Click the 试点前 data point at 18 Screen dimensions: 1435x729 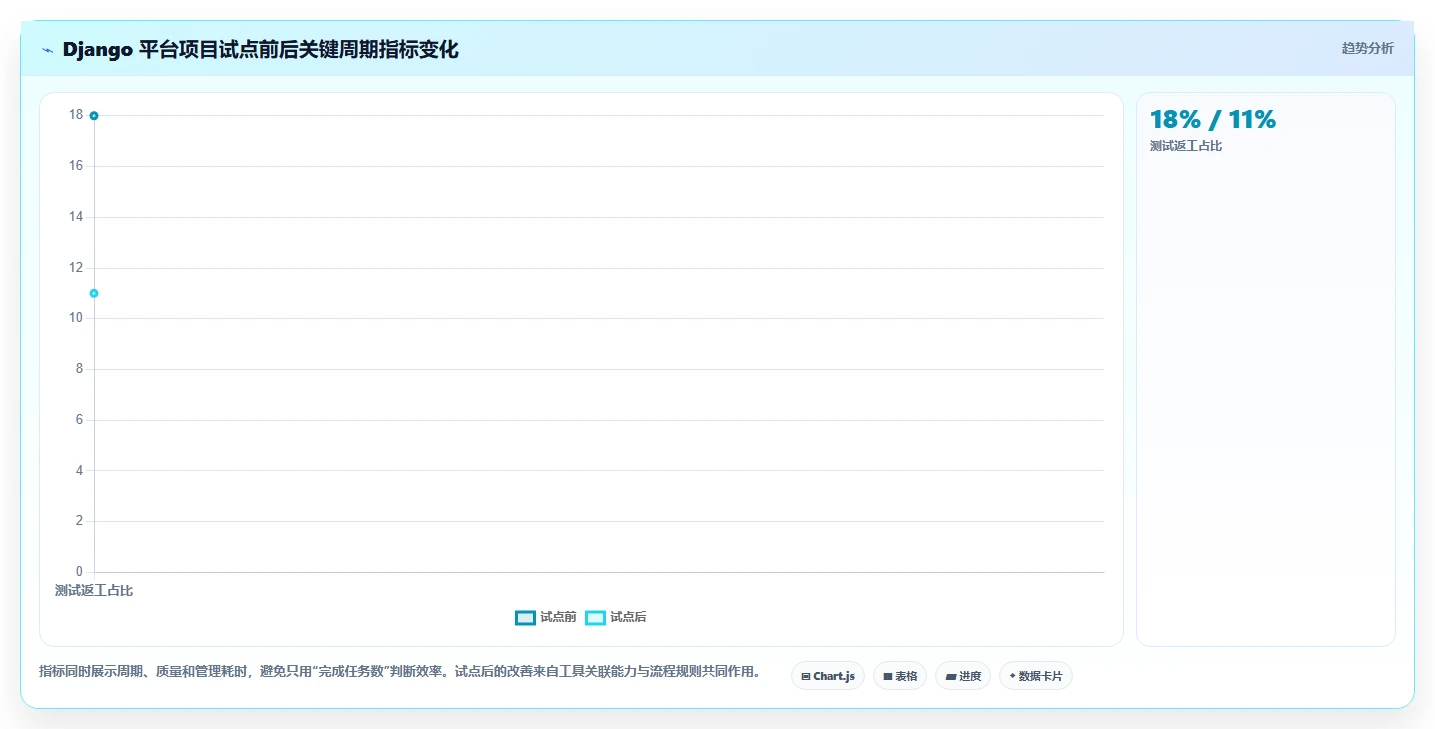(94, 116)
